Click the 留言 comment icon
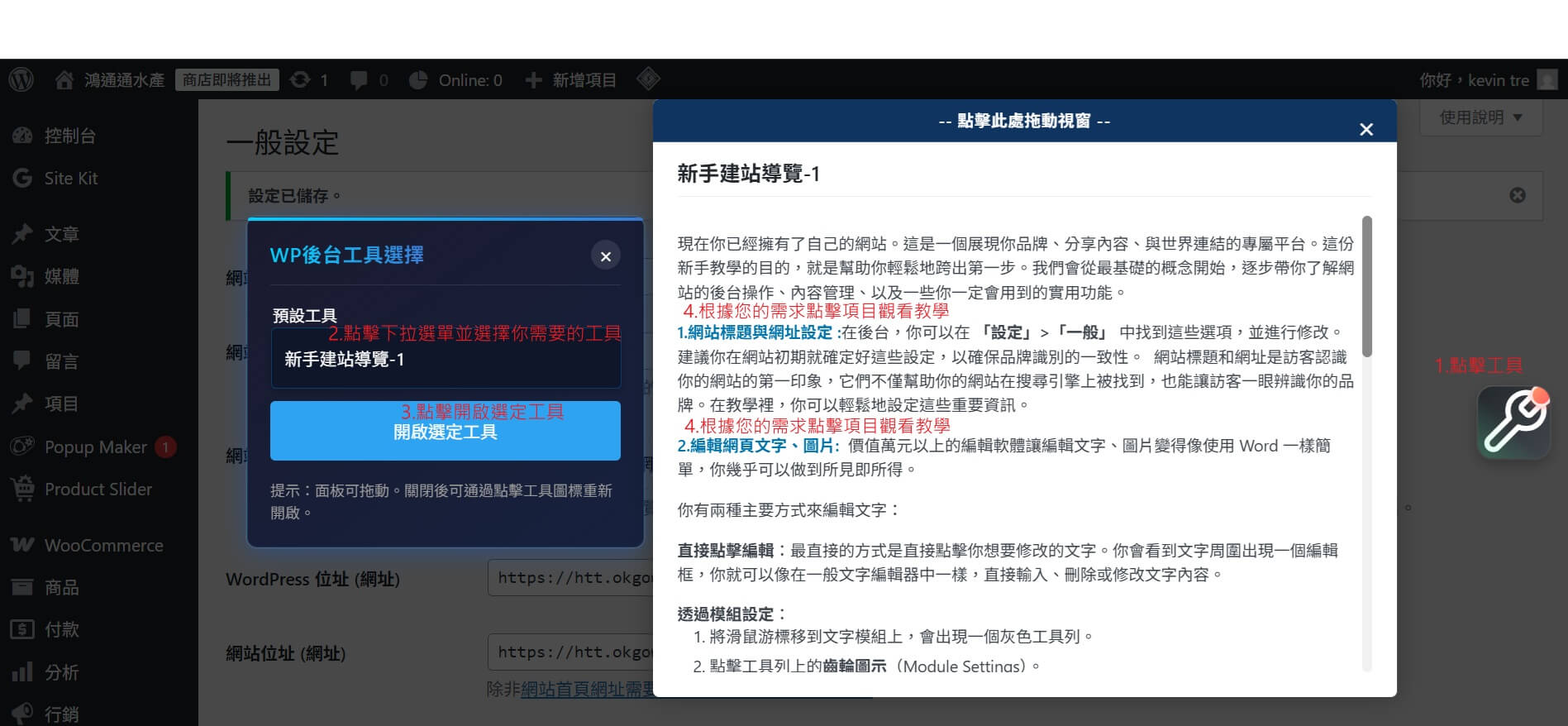1568x726 pixels. tap(22, 361)
